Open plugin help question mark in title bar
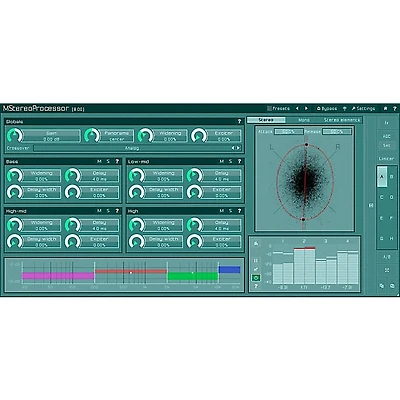The image size is (400, 400). [x=395, y=108]
